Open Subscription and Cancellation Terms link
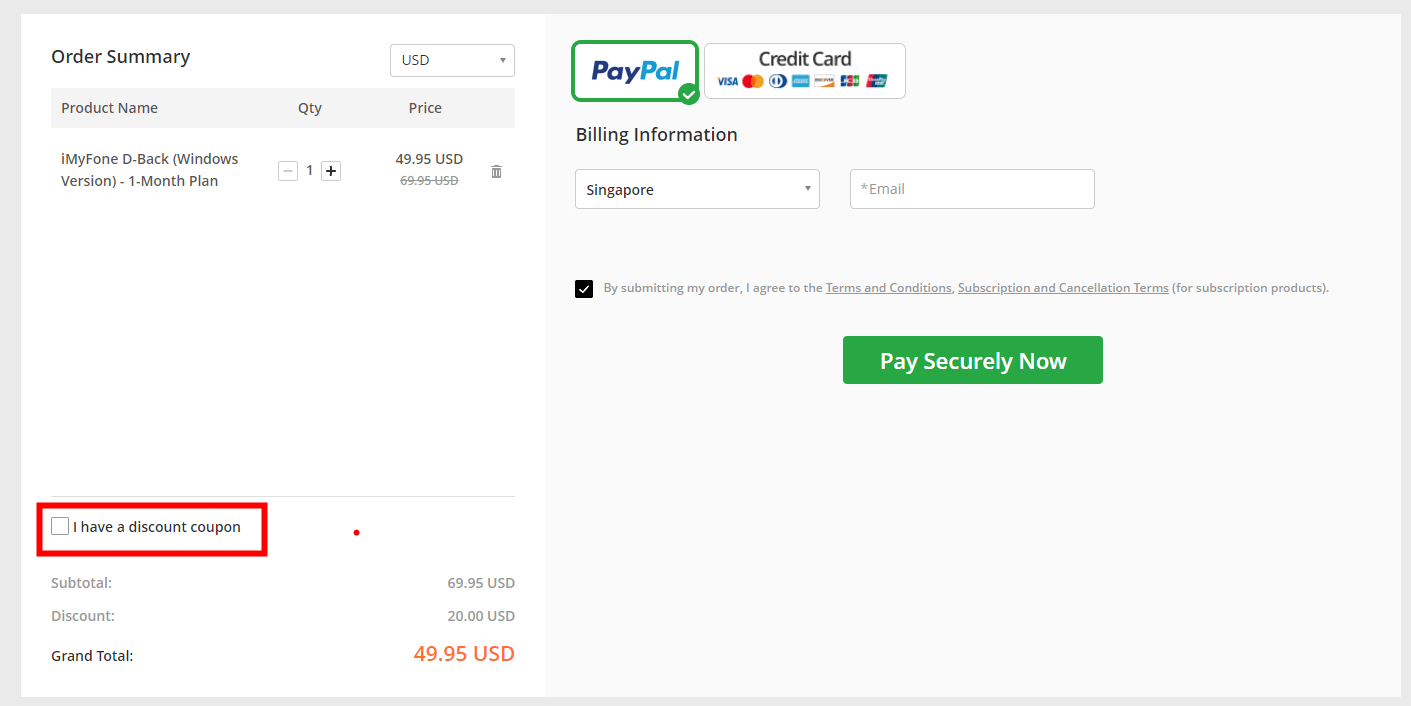The width and height of the screenshot is (1411, 706). [1063, 288]
